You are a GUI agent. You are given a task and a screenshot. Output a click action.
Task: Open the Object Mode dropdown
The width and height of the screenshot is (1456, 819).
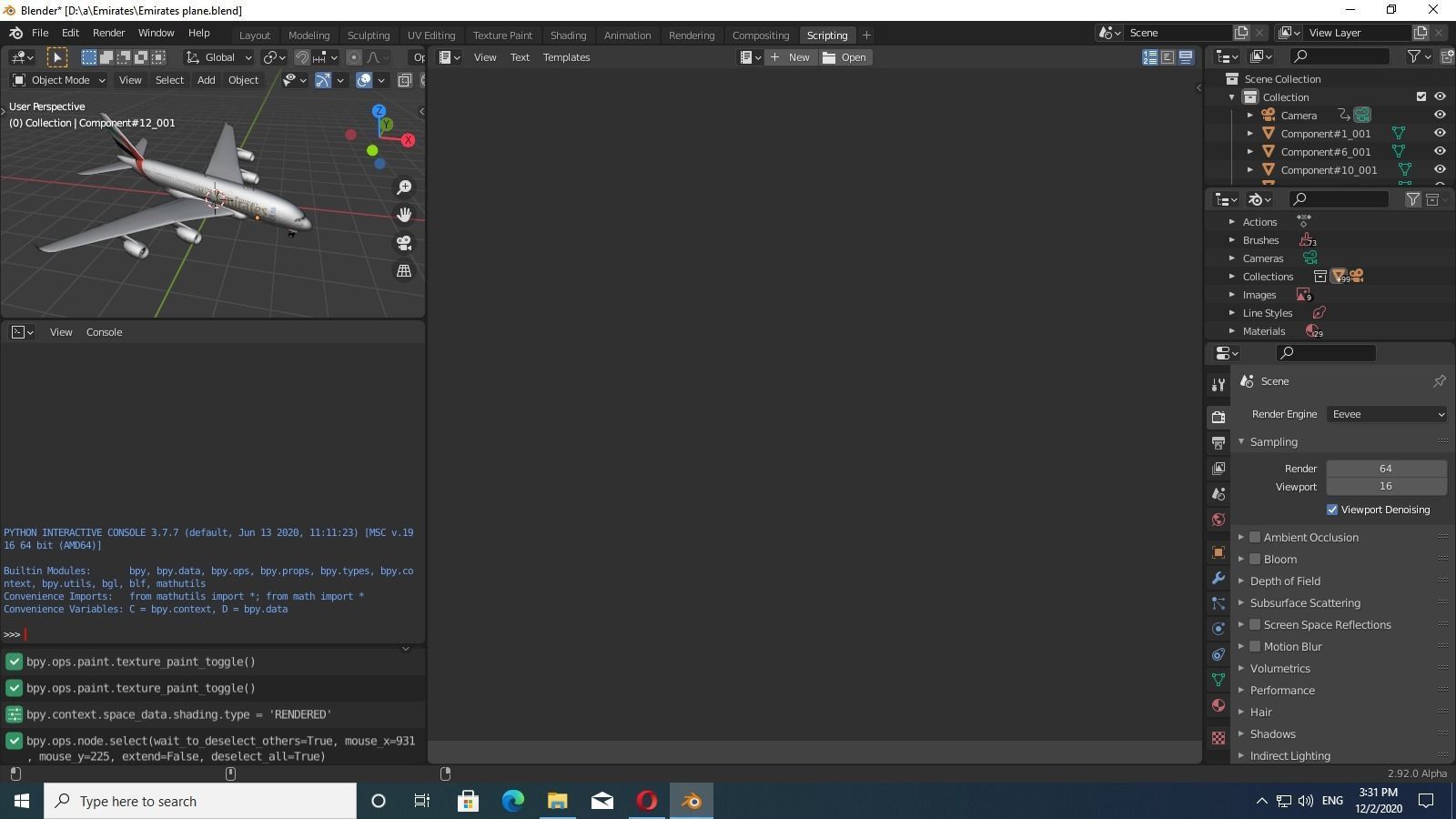tap(59, 80)
